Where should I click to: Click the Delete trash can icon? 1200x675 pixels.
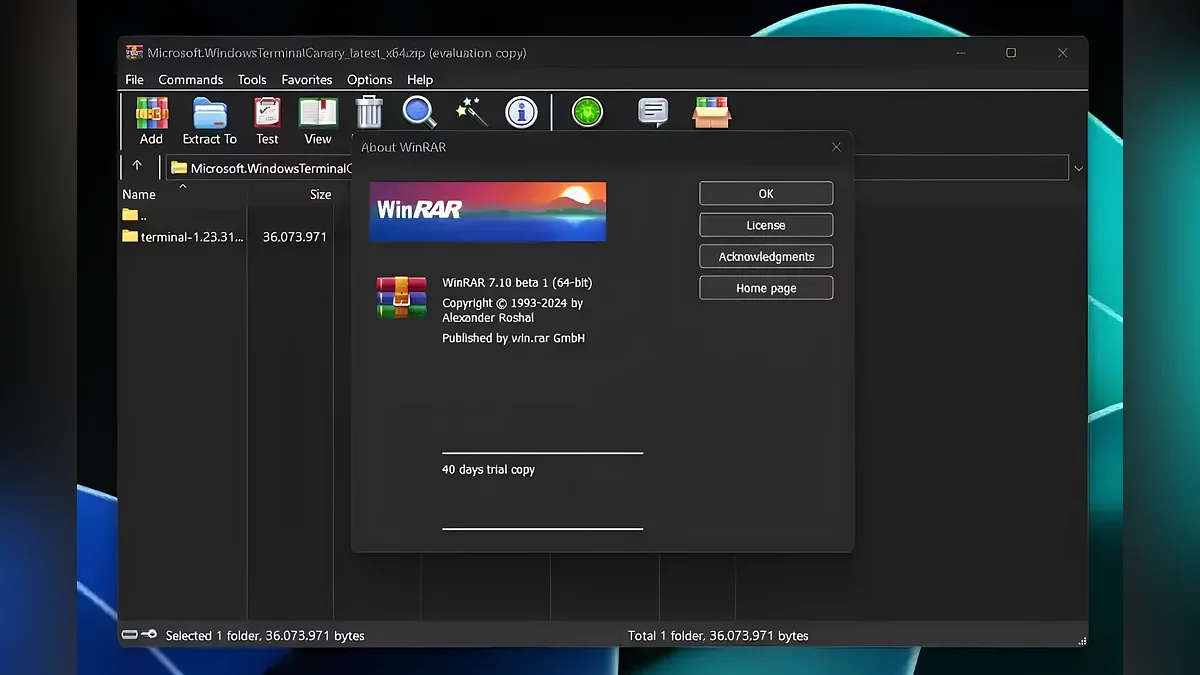click(369, 112)
